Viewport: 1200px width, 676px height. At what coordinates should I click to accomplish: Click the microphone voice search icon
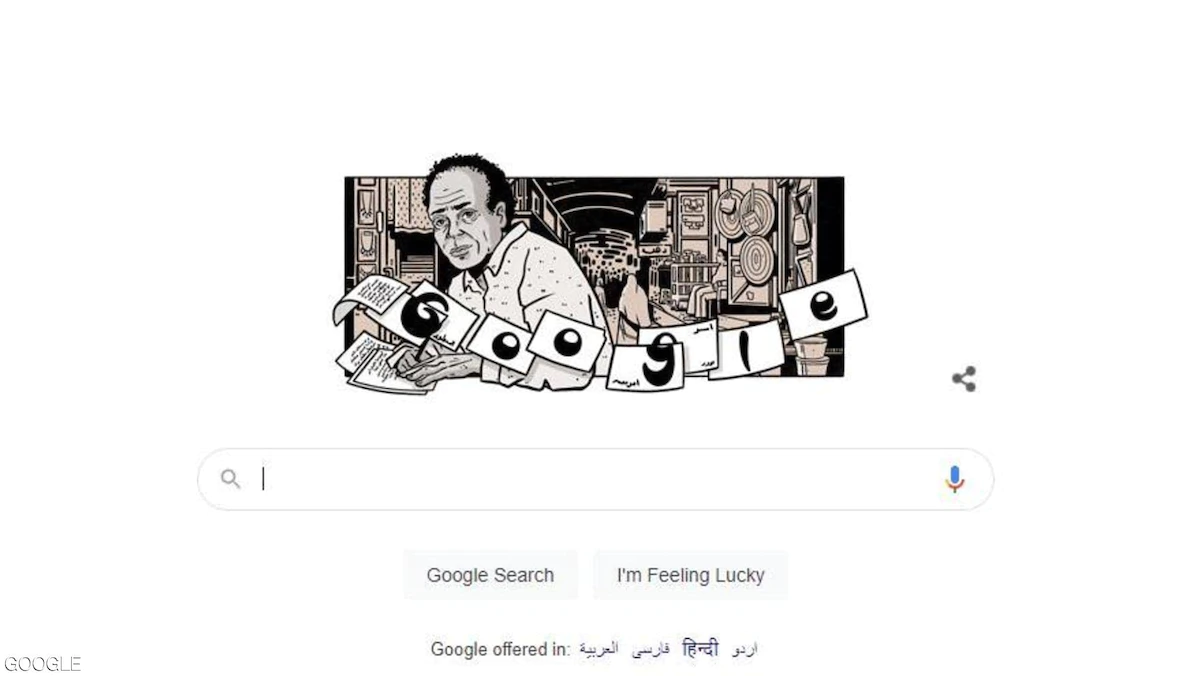[955, 479]
